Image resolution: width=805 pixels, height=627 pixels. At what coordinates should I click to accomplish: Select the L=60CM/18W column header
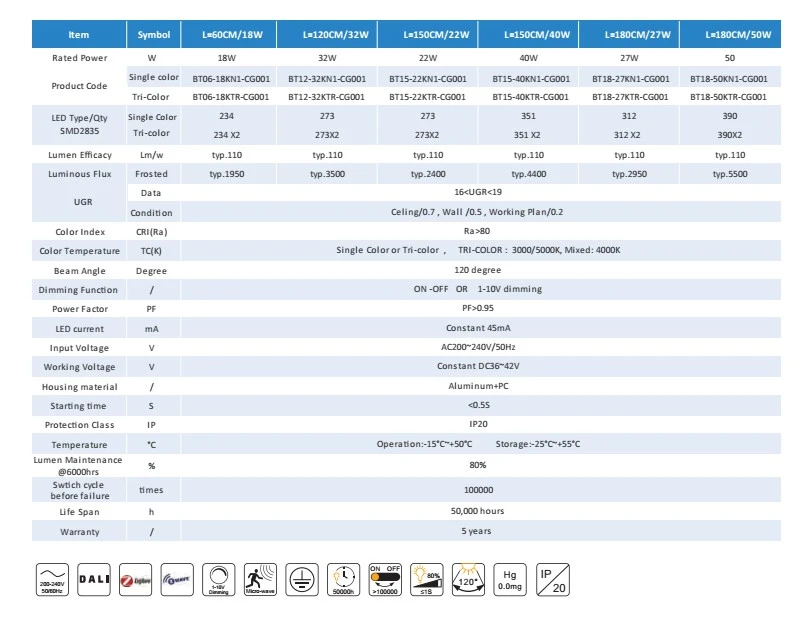pyautogui.click(x=228, y=34)
